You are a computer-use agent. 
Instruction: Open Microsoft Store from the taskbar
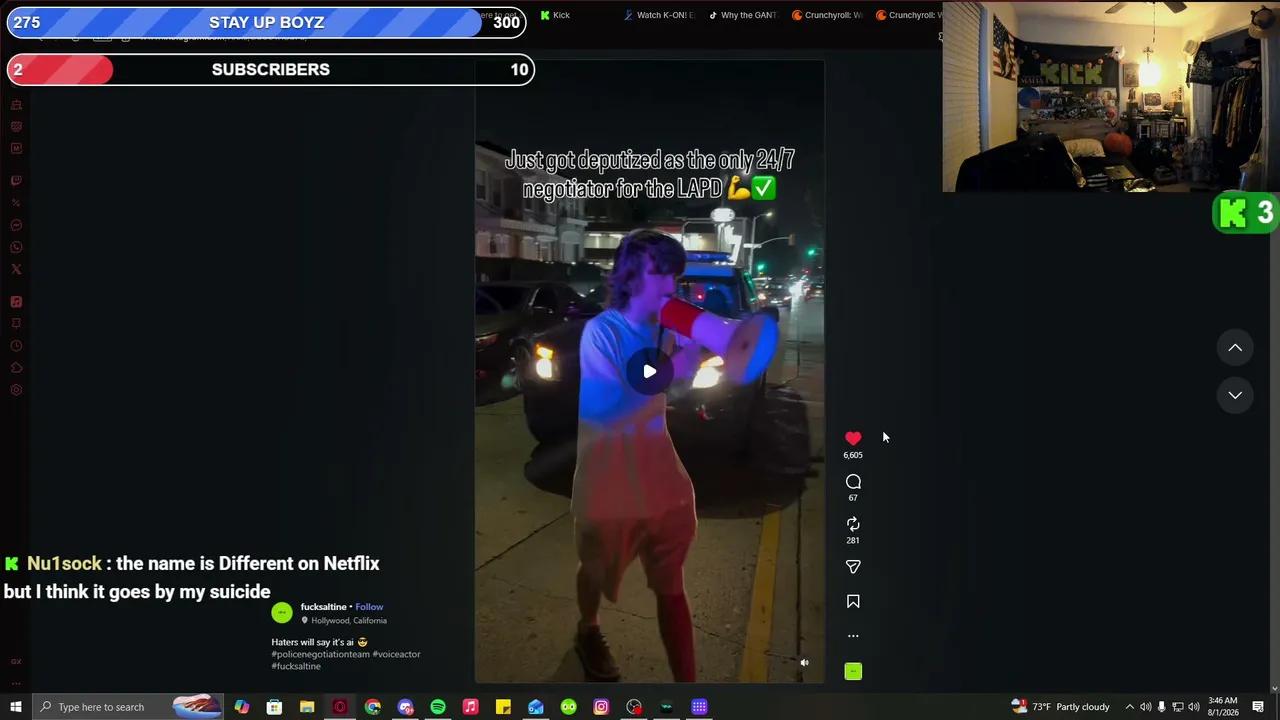tap(274, 707)
